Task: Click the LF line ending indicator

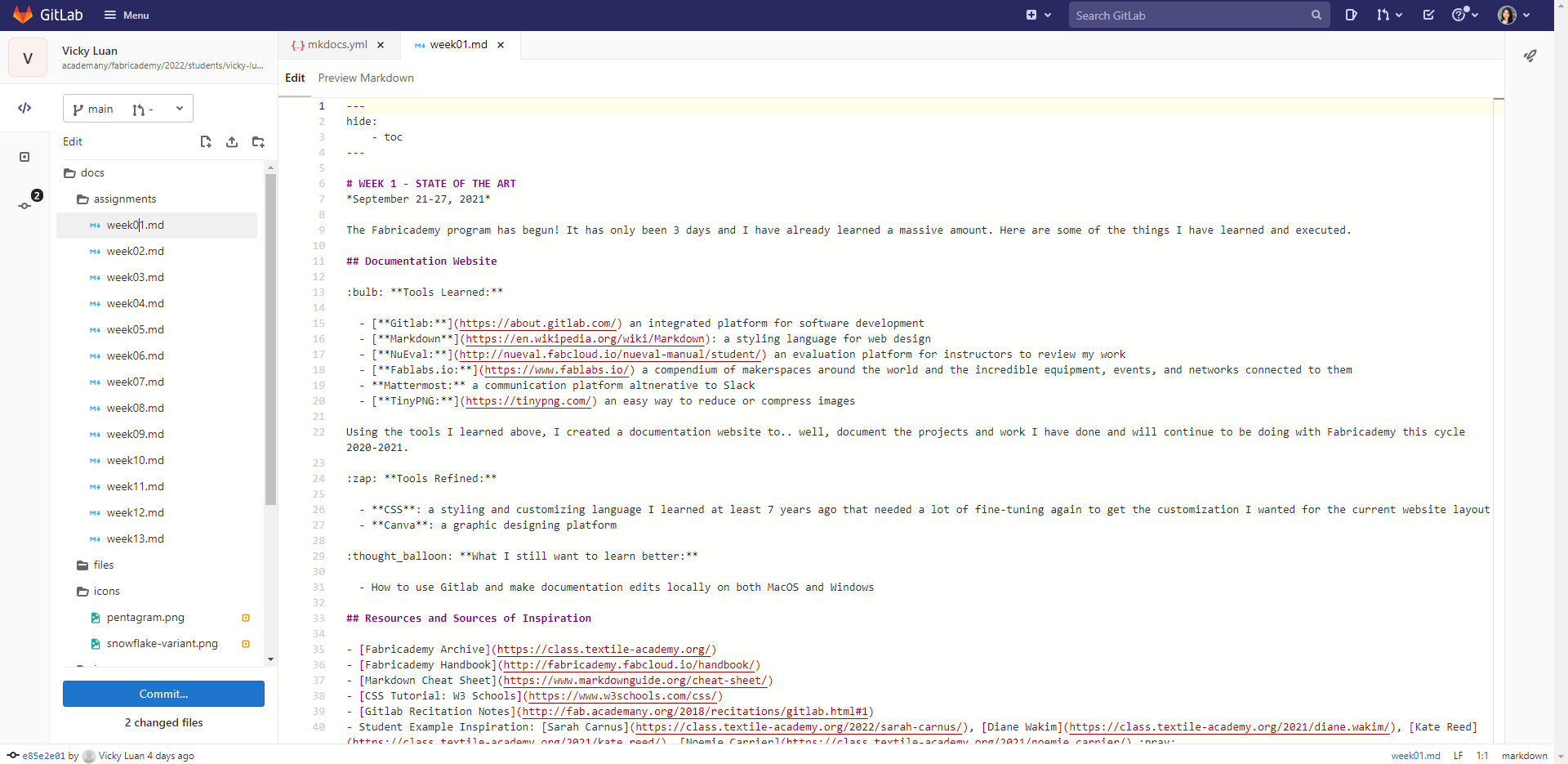Action: [1458, 756]
